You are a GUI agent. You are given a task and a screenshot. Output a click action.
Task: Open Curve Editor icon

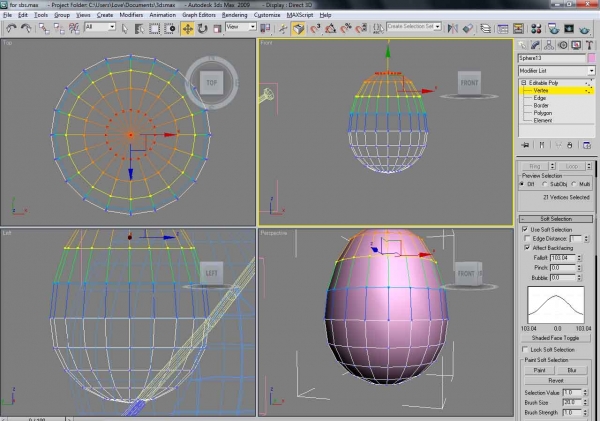click(503, 29)
